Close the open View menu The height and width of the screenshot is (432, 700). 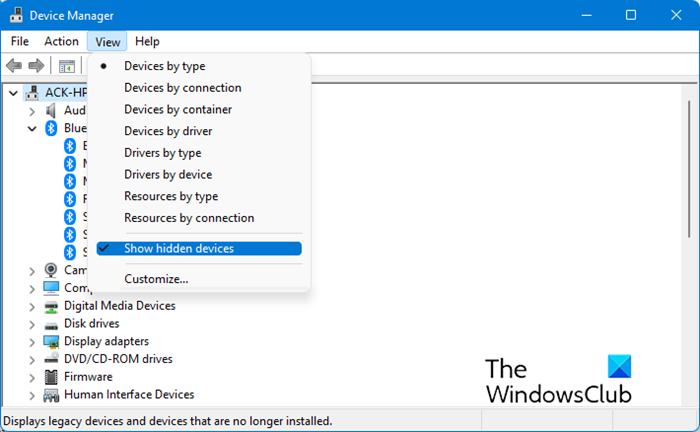coord(107,42)
